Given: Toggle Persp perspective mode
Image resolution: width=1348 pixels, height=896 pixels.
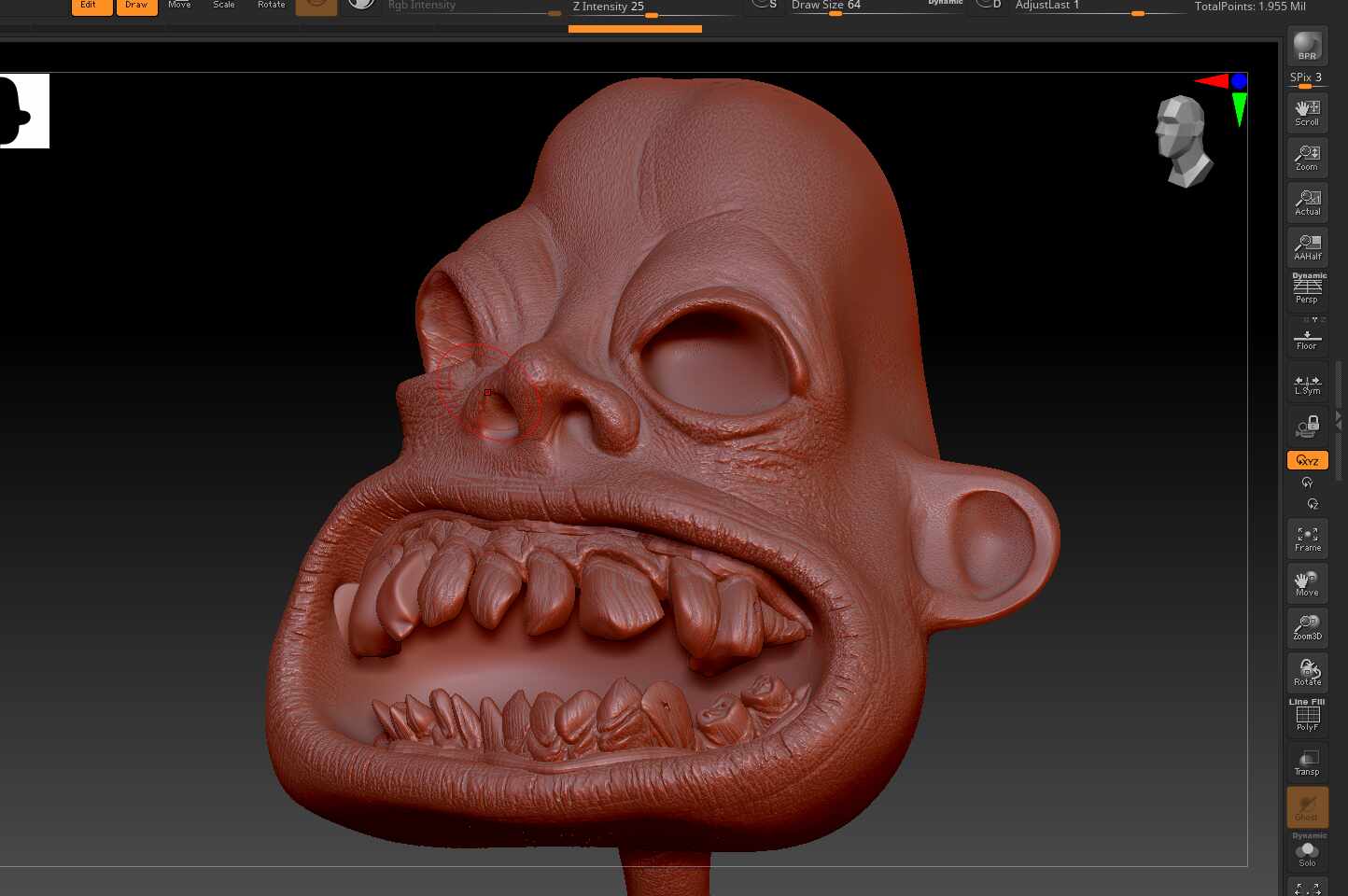Looking at the screenshot, I should [x=1307, y=289].
